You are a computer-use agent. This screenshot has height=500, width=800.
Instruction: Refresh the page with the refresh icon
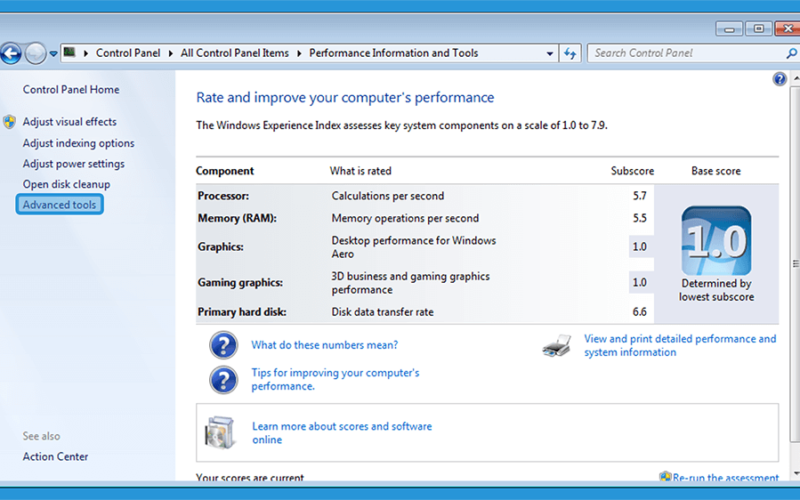(570, 53)
